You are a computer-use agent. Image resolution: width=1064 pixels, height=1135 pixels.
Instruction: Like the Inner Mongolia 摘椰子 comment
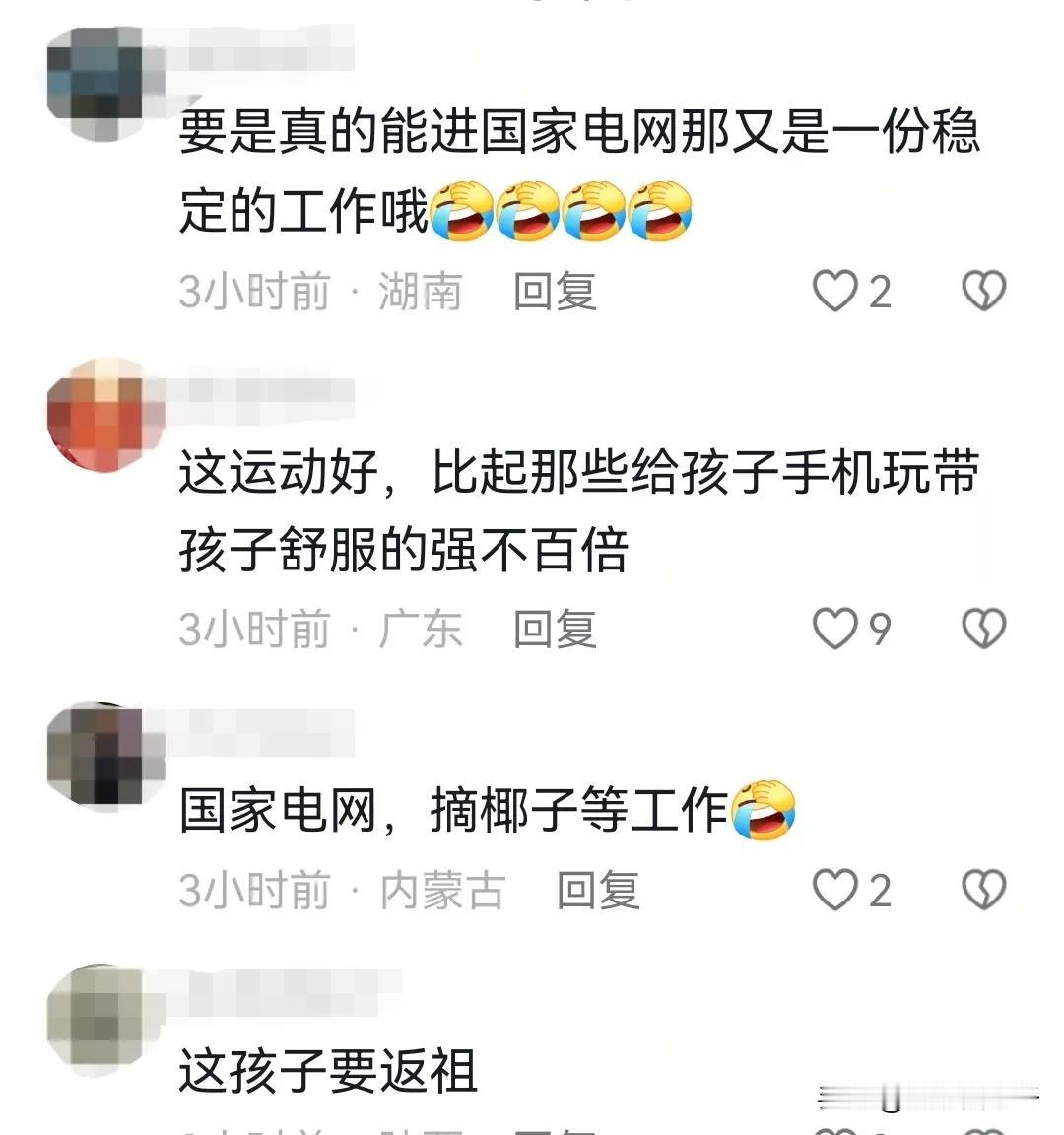click(834, 890)
